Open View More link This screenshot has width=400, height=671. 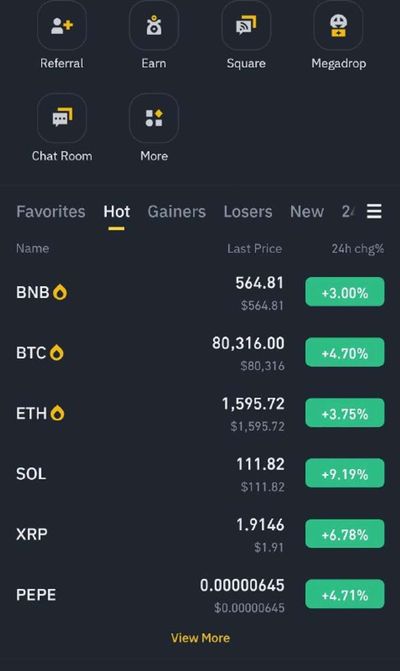click(x=200, y=638)
